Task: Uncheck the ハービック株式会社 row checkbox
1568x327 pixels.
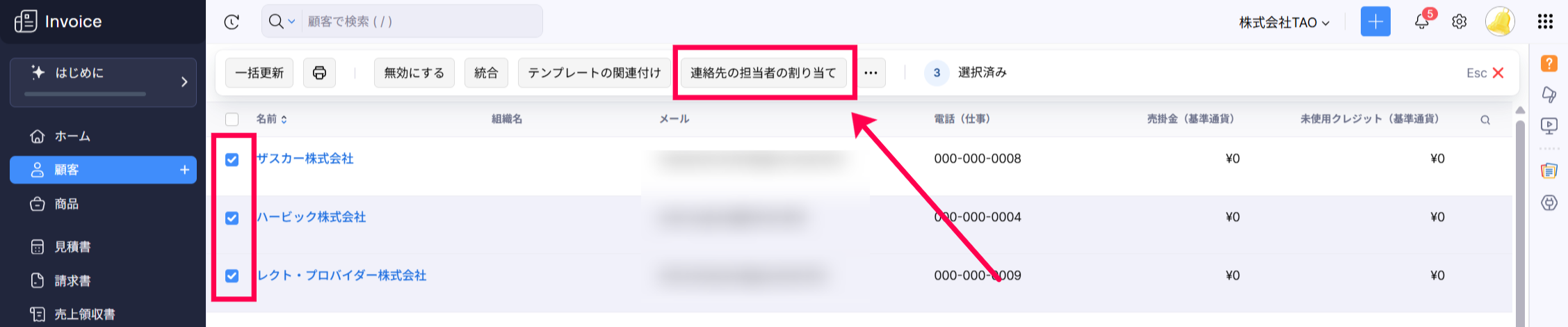Action: (x=232, y=218)
